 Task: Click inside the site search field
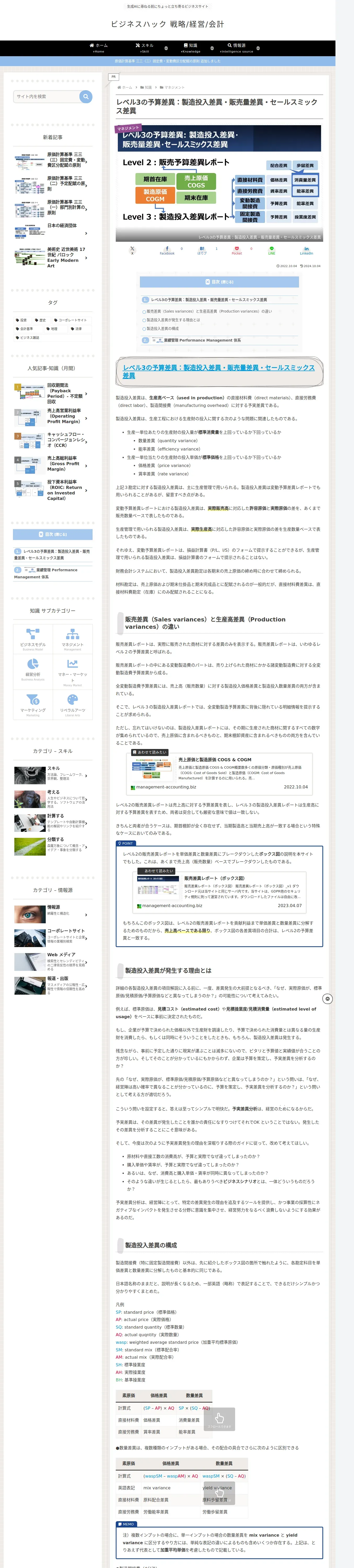coord(46,96)
